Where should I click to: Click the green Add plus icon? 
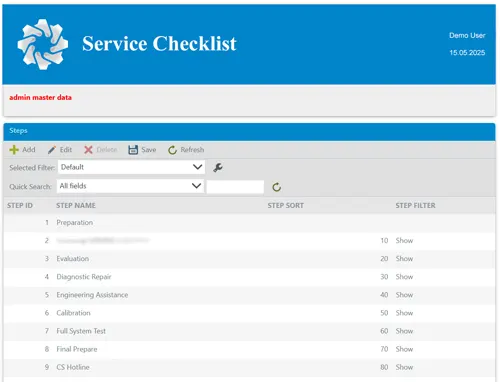click(14, 150)
